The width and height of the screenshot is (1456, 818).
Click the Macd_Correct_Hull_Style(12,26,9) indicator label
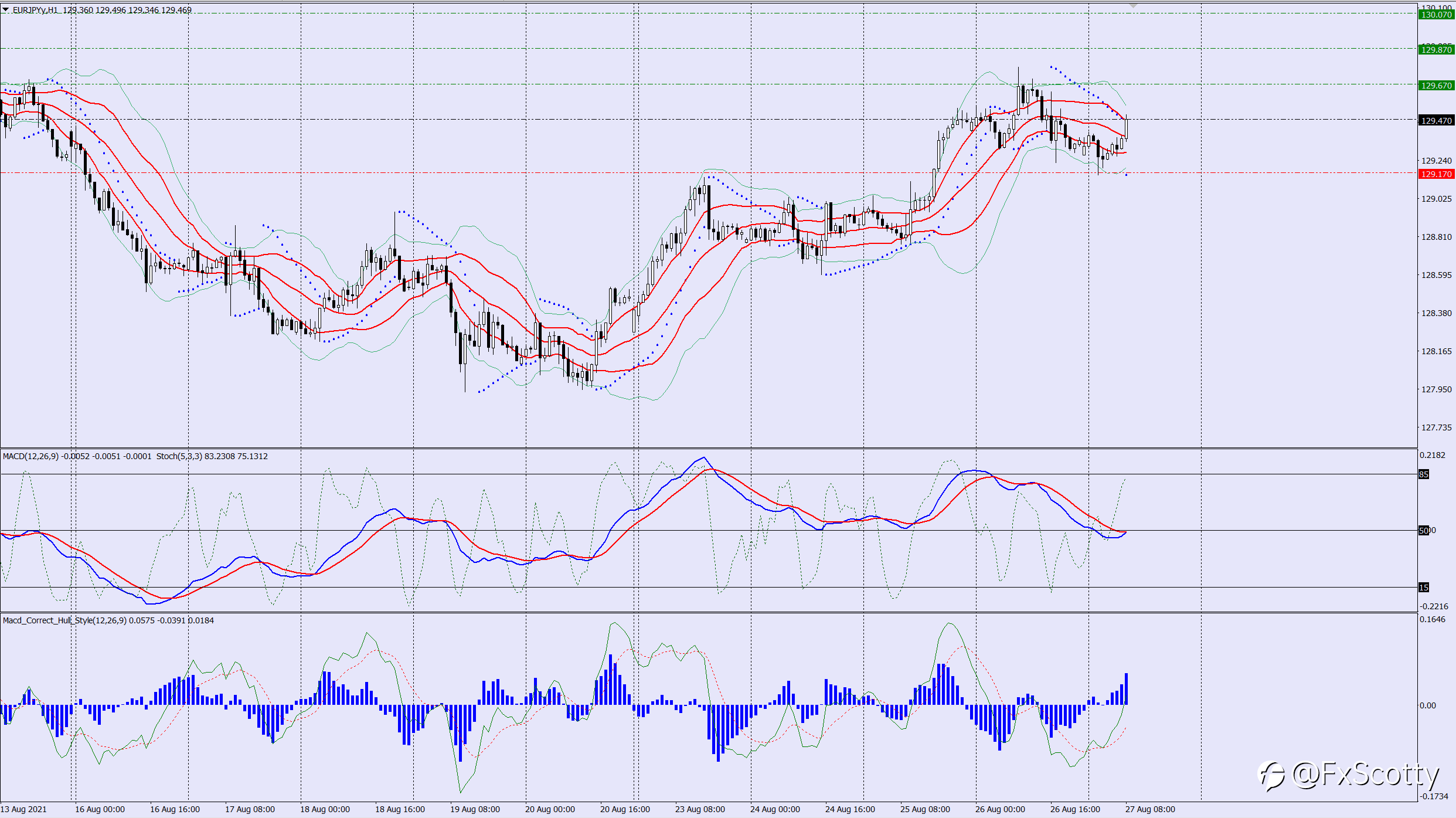tap(64, 620)
